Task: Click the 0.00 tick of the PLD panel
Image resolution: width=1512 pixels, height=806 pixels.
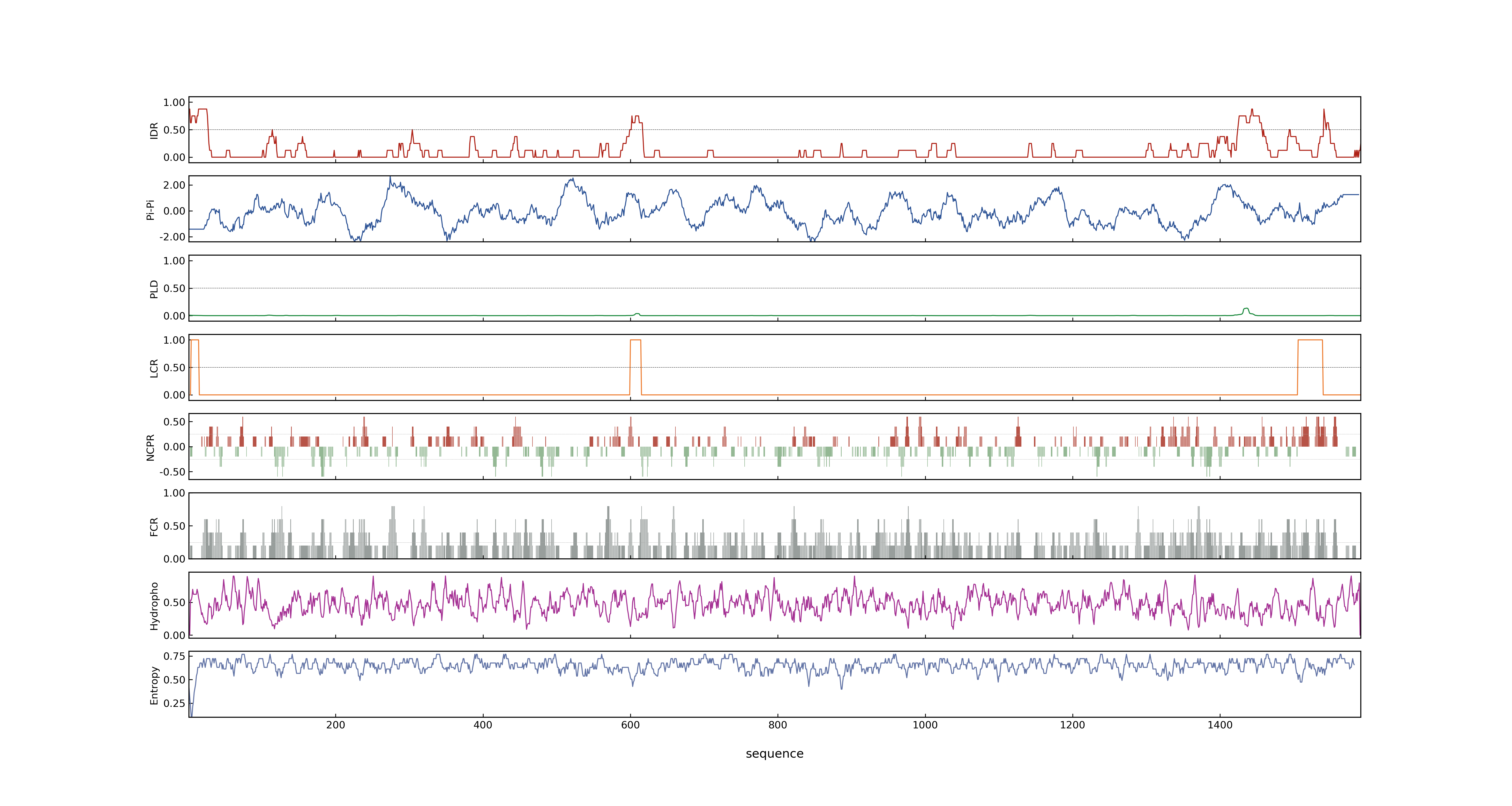Action: click(x=174, y=316)
